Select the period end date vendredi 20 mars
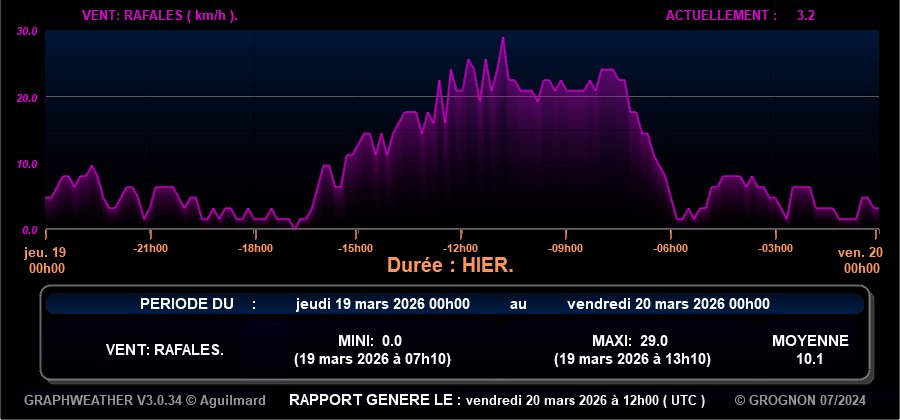Image resolution: width=900 pixels, height=420 pixels. pyautogui.click(x=668, y=304)
